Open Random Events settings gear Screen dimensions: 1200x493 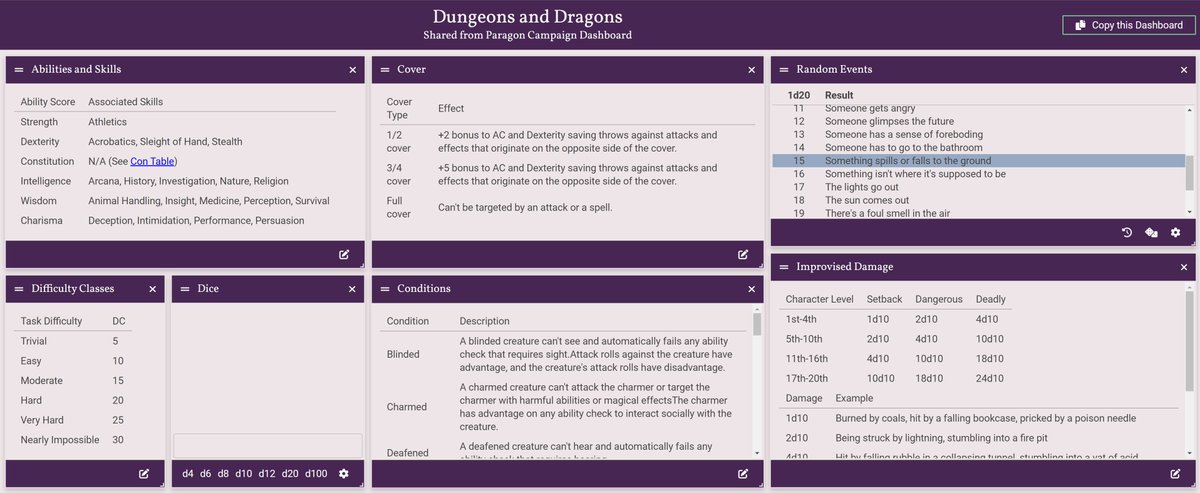pyautogui.click(x=1175, y=233)
